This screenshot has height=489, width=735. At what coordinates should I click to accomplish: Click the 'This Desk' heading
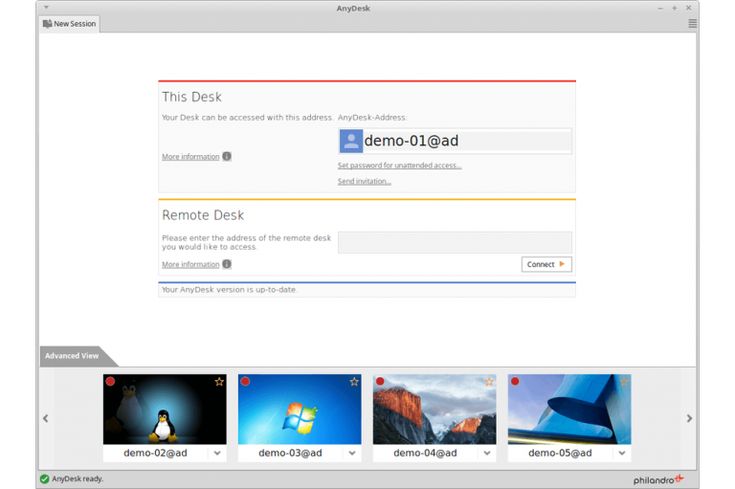(192, 97)
